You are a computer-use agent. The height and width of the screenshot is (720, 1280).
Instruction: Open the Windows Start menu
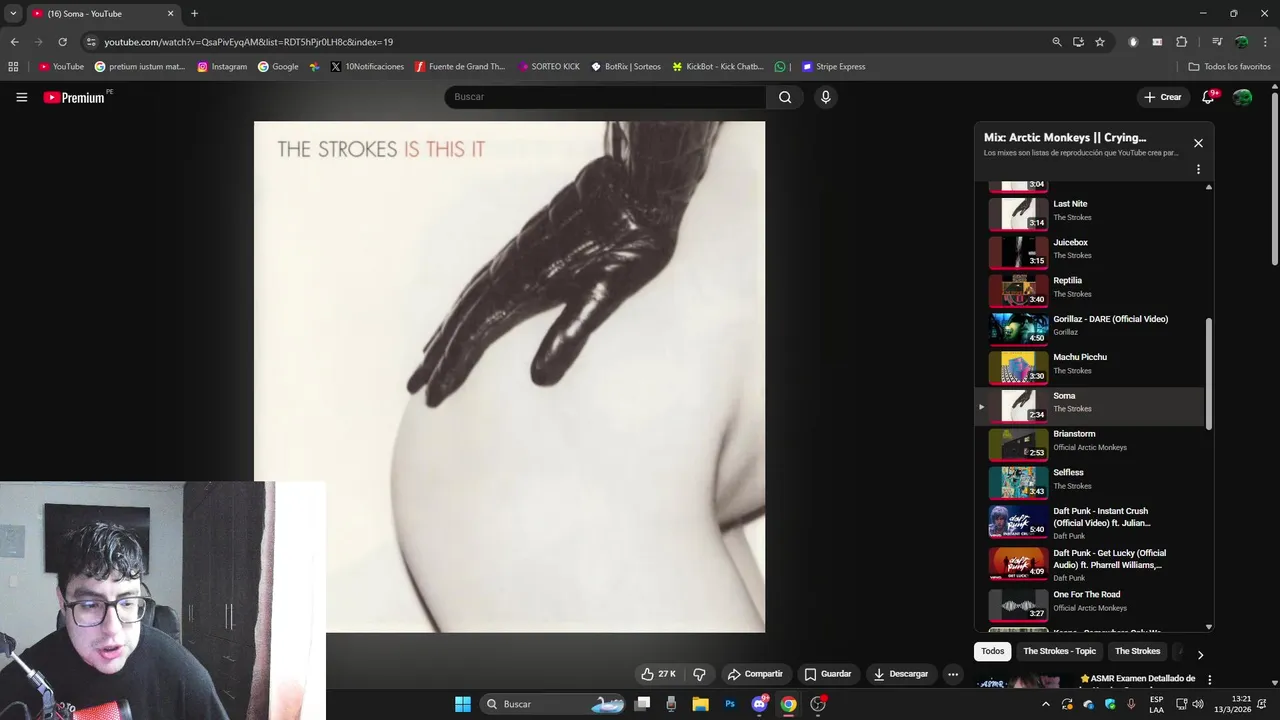point(463,704)
